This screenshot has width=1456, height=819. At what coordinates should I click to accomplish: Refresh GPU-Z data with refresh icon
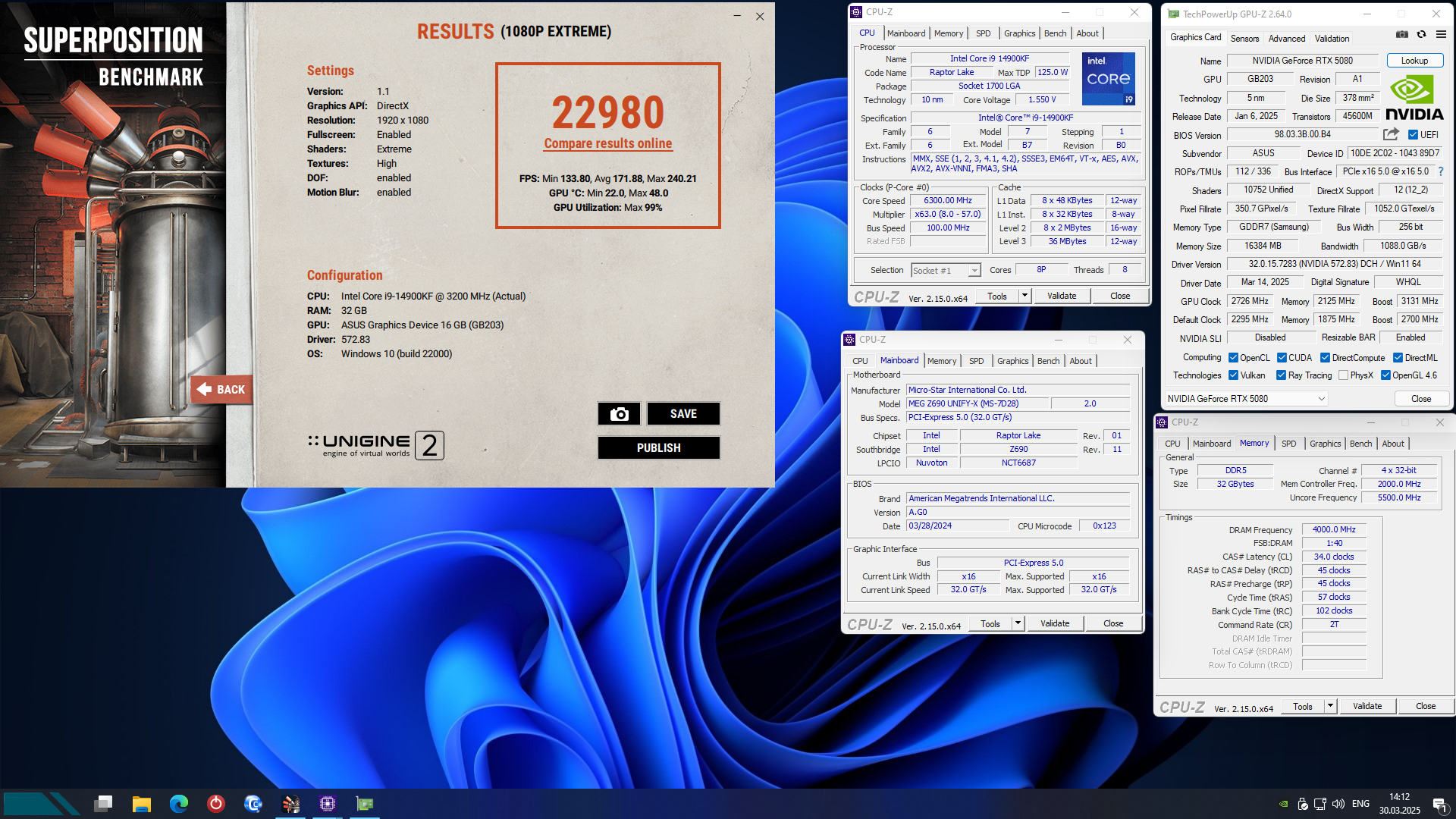(x=1421, y=34)
